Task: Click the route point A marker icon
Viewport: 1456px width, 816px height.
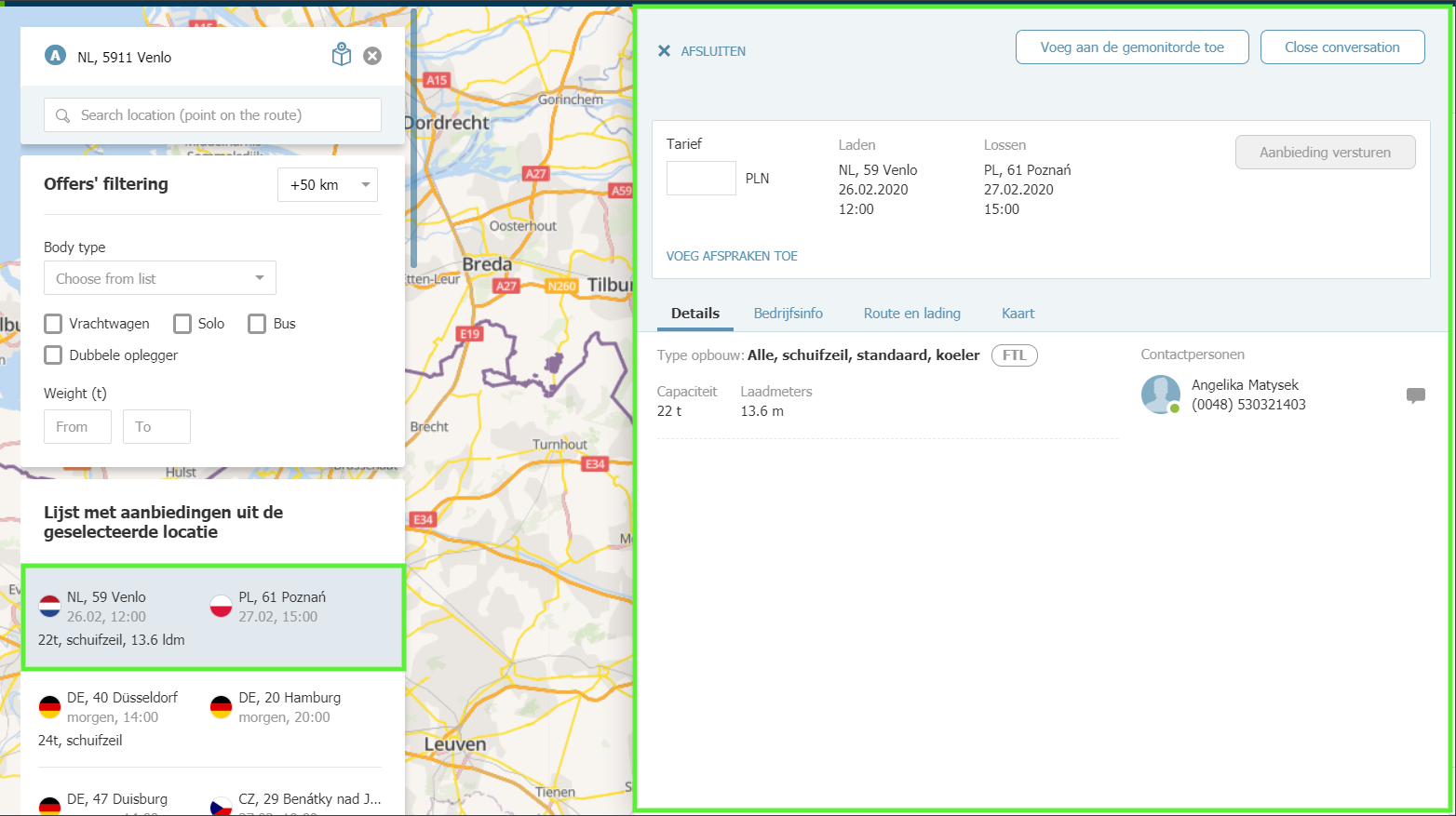Action: click(55, 56)
